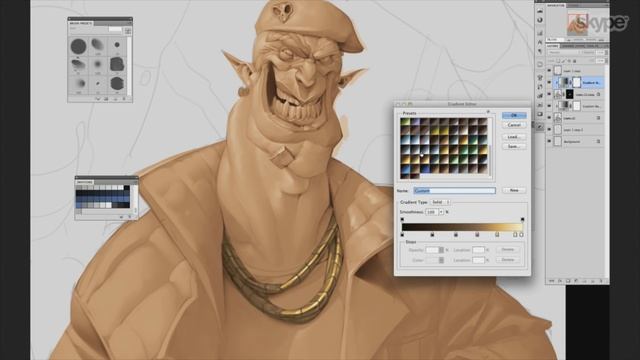Click the Brush Presets panel scrollbar
Viewport: 640px width, 360px height.
(x=129, y=66)
